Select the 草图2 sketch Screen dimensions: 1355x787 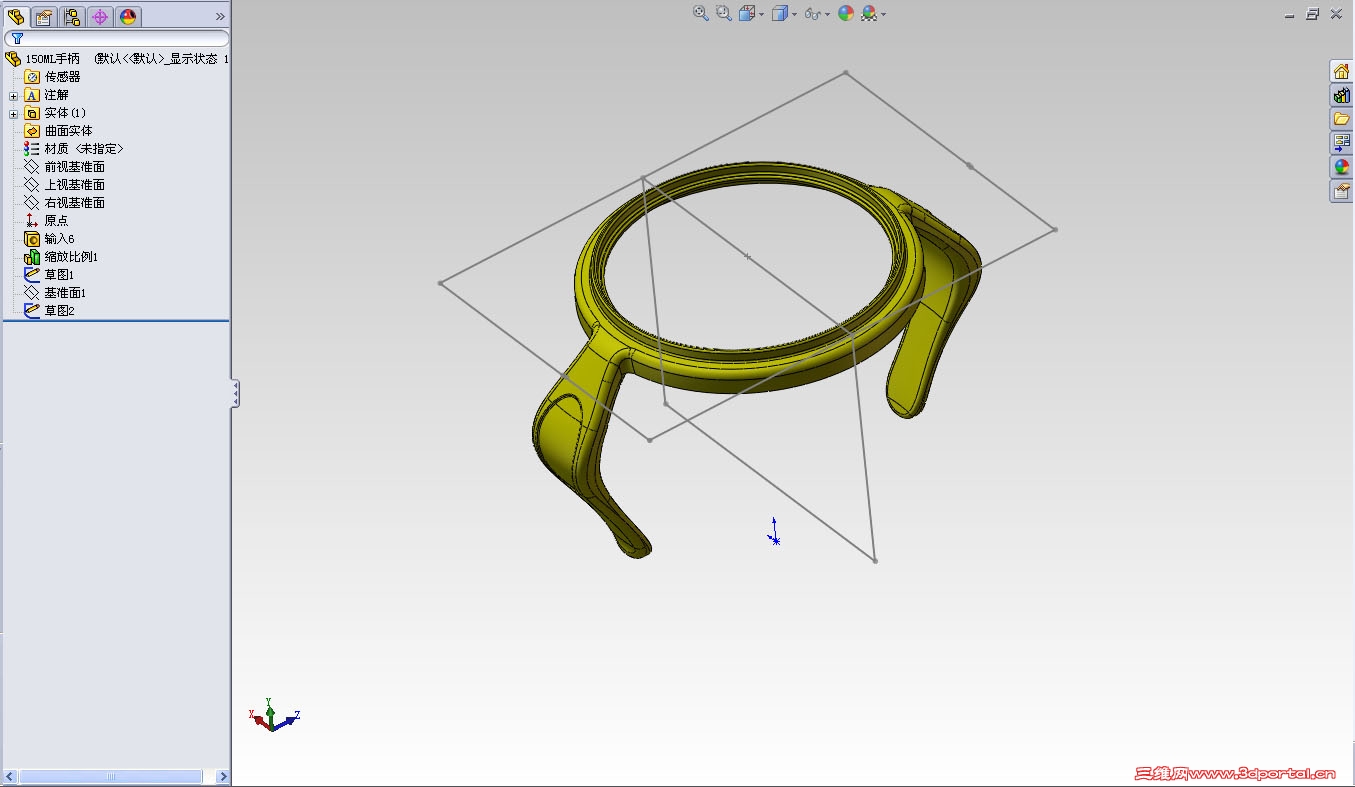tap(59, 311)
